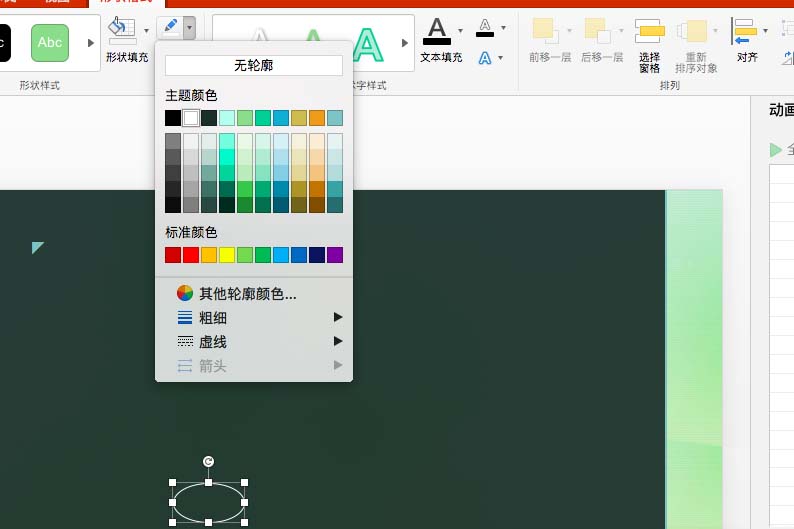Select standard dark blue color swatch
This screenshot has width=794, height=529.
click(x=317, y=255)
